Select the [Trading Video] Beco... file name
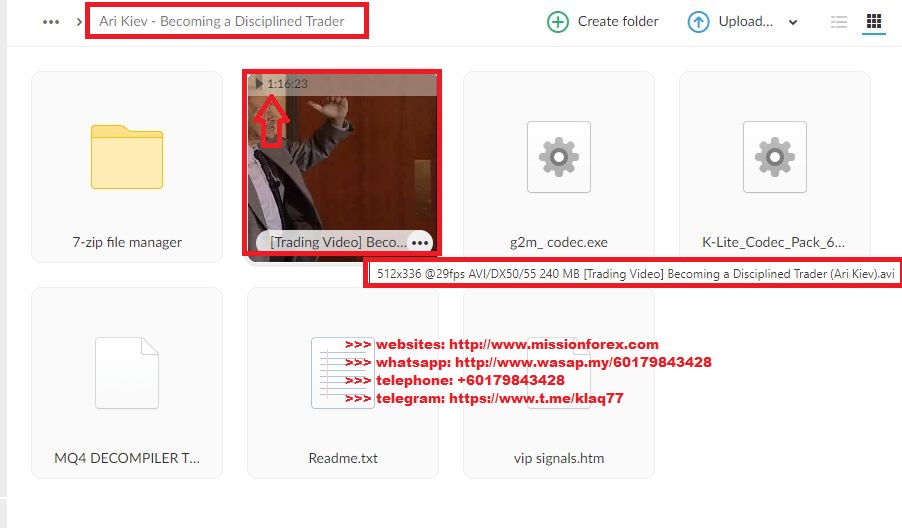Image resolution: width=902 pixels, height=528 pixels. click(338, 242)
